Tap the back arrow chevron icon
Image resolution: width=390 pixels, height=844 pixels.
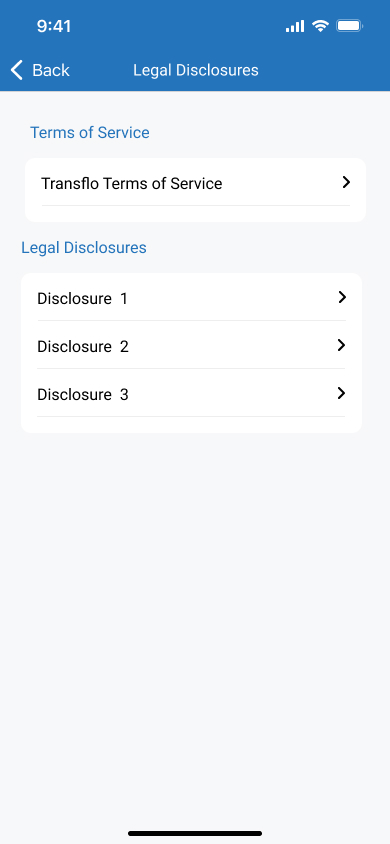tap(17, 70)
